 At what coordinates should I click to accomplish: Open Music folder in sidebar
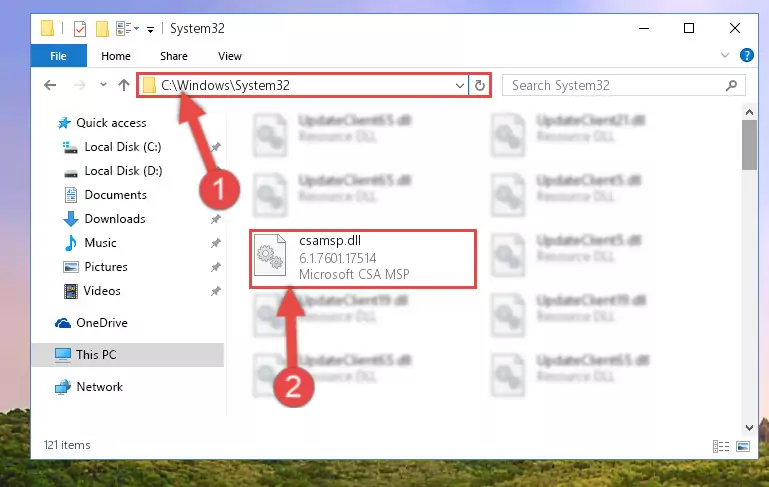[100, 243]
